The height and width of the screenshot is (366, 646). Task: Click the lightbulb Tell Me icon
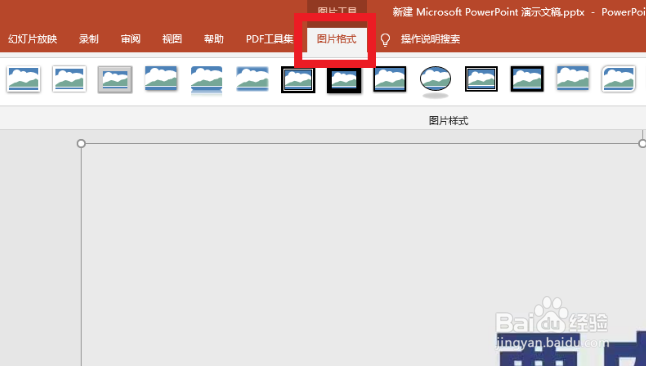click(385, 40)
